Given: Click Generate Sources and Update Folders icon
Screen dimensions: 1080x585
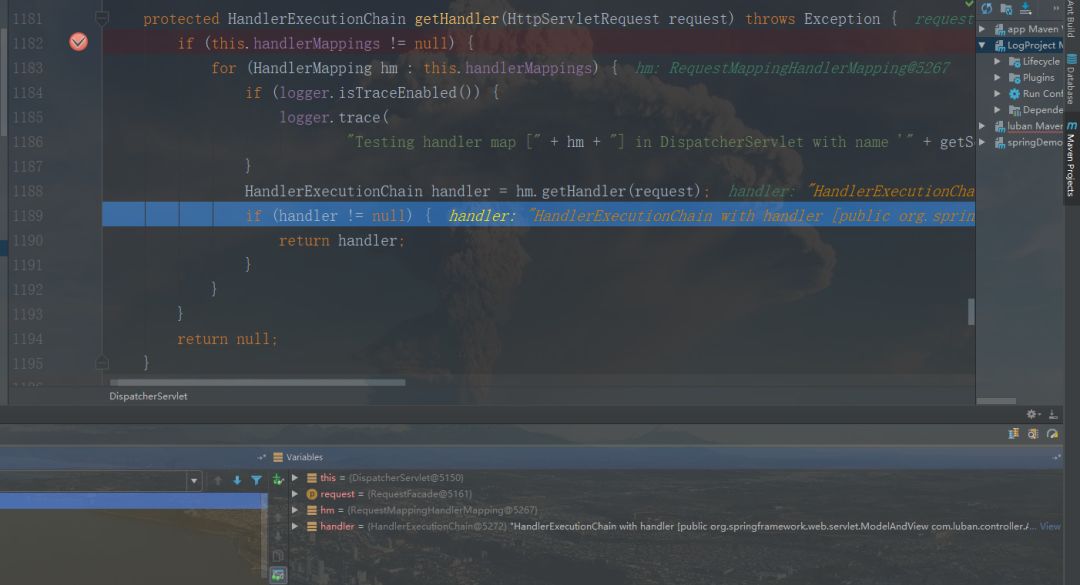Looking at the screenshot, I should pos(1006,8).
